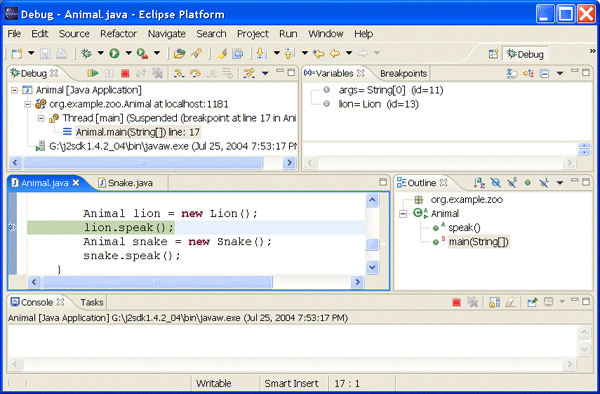Viewport: 600px width, 394px height.
Task: Switch to the Breakpoints tab
Action: [x=403, y=73]
